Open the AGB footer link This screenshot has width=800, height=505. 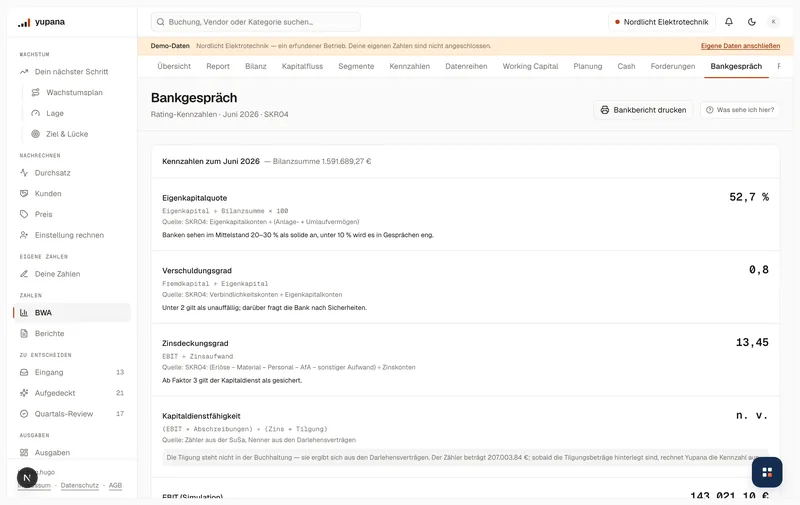pyautogui.click(x=115, y=486)
